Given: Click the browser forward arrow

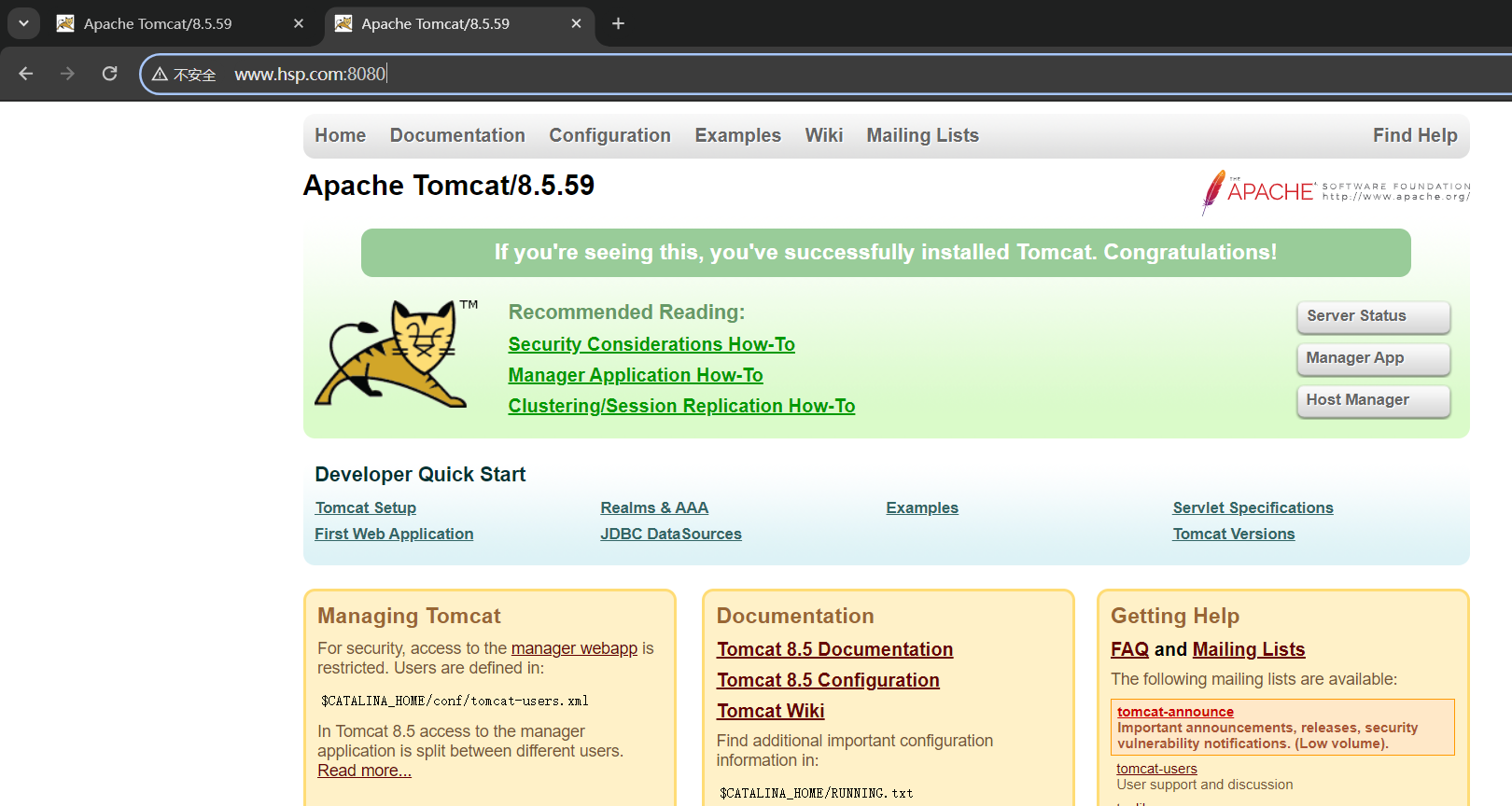Looking at the screenshot, I should 67,74.
